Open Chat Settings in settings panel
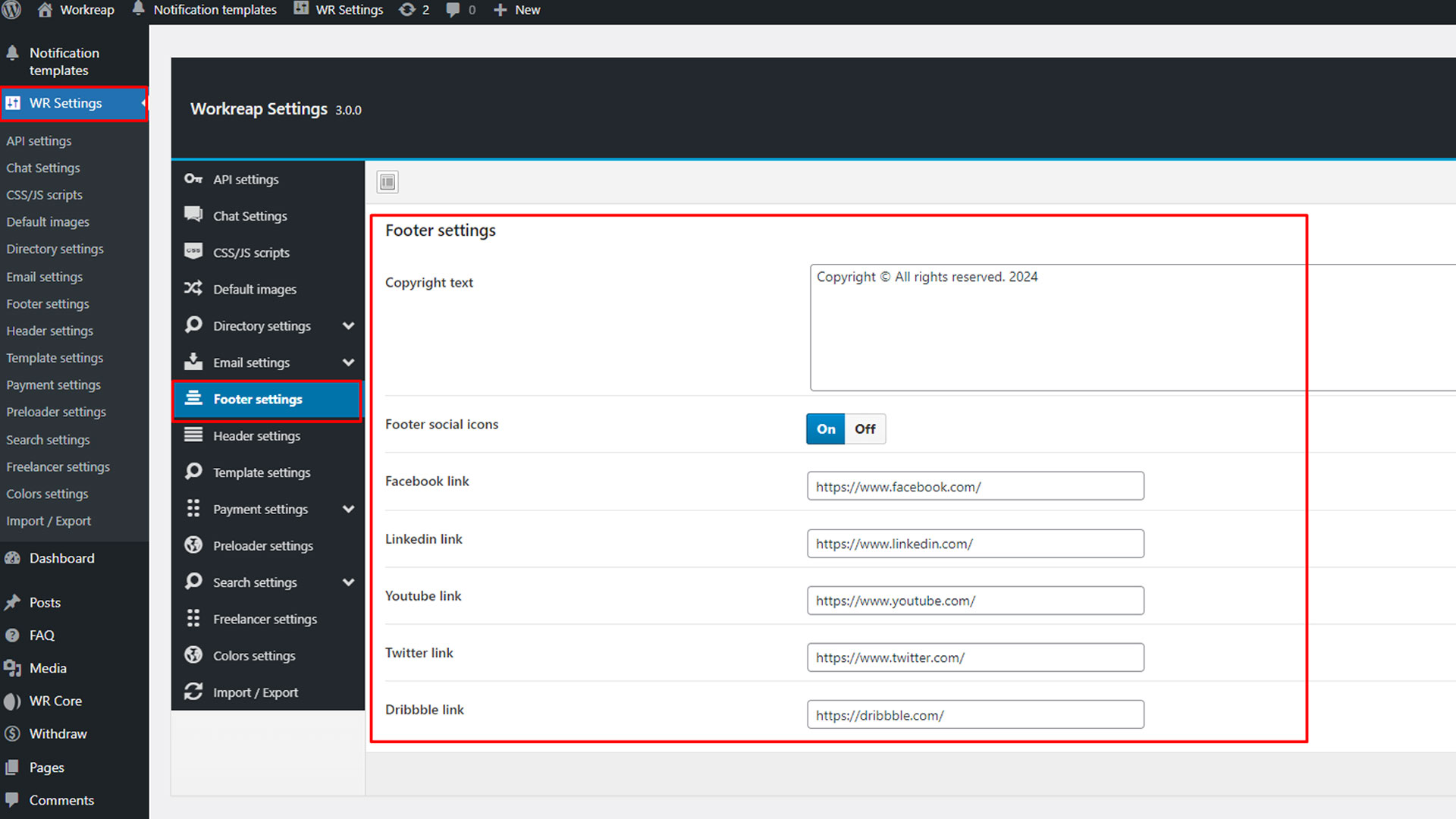The height and width of the screenshot is (819, 1456). tap(249, 216)
